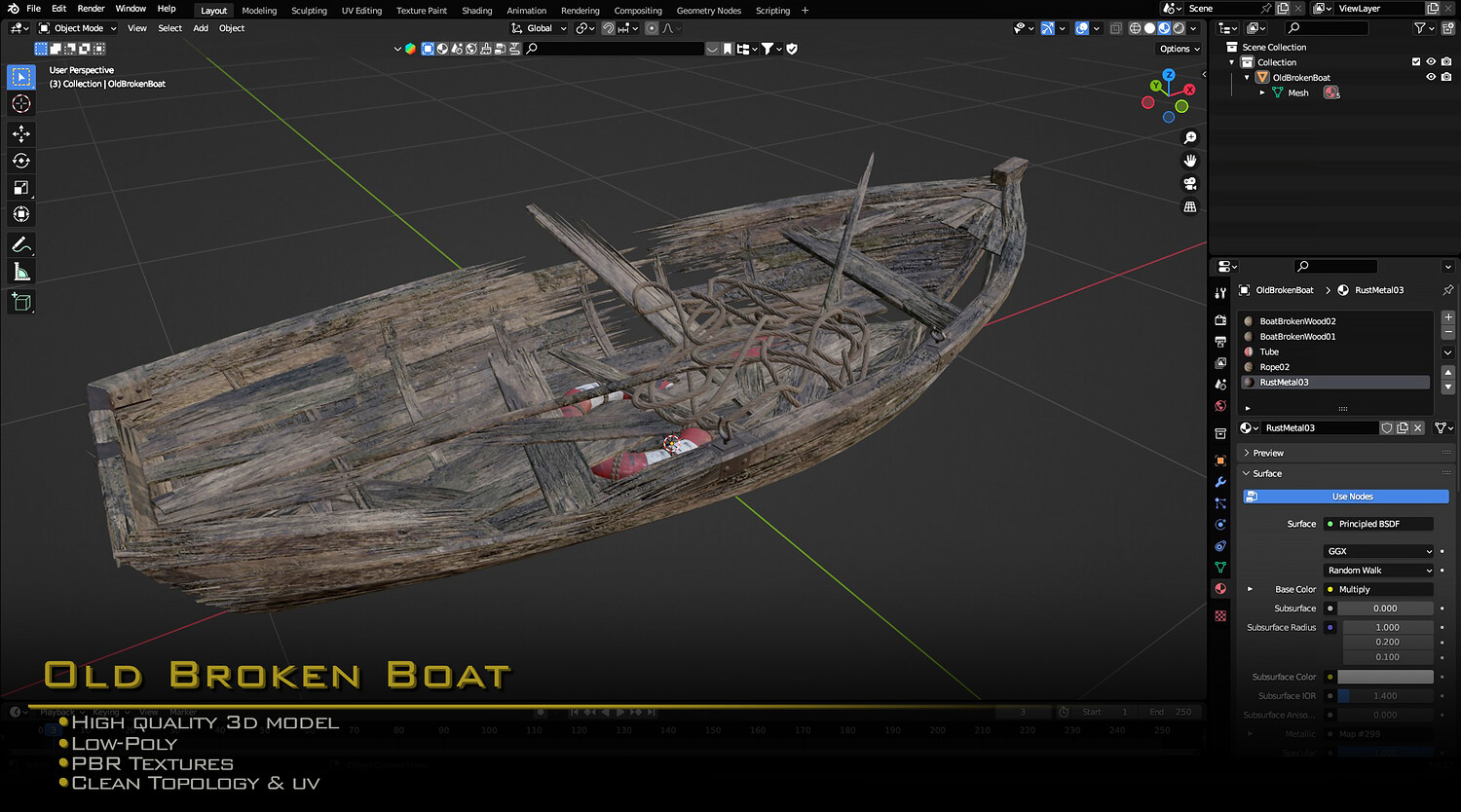Open the Scene properties tab
The width and height of the screenshot is (1461, 812).
[1220, 385]
